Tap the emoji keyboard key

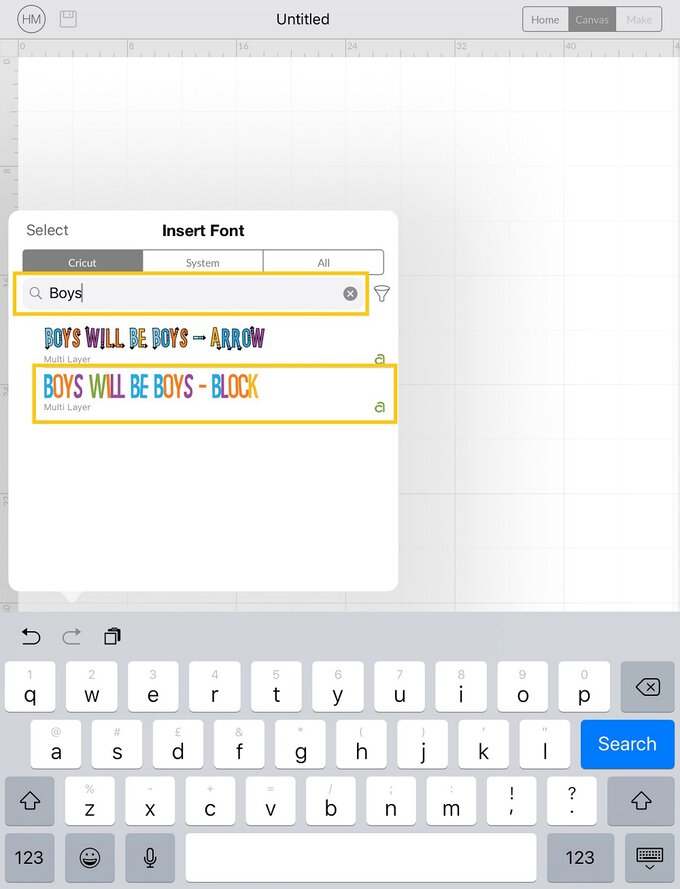(90, 857)
